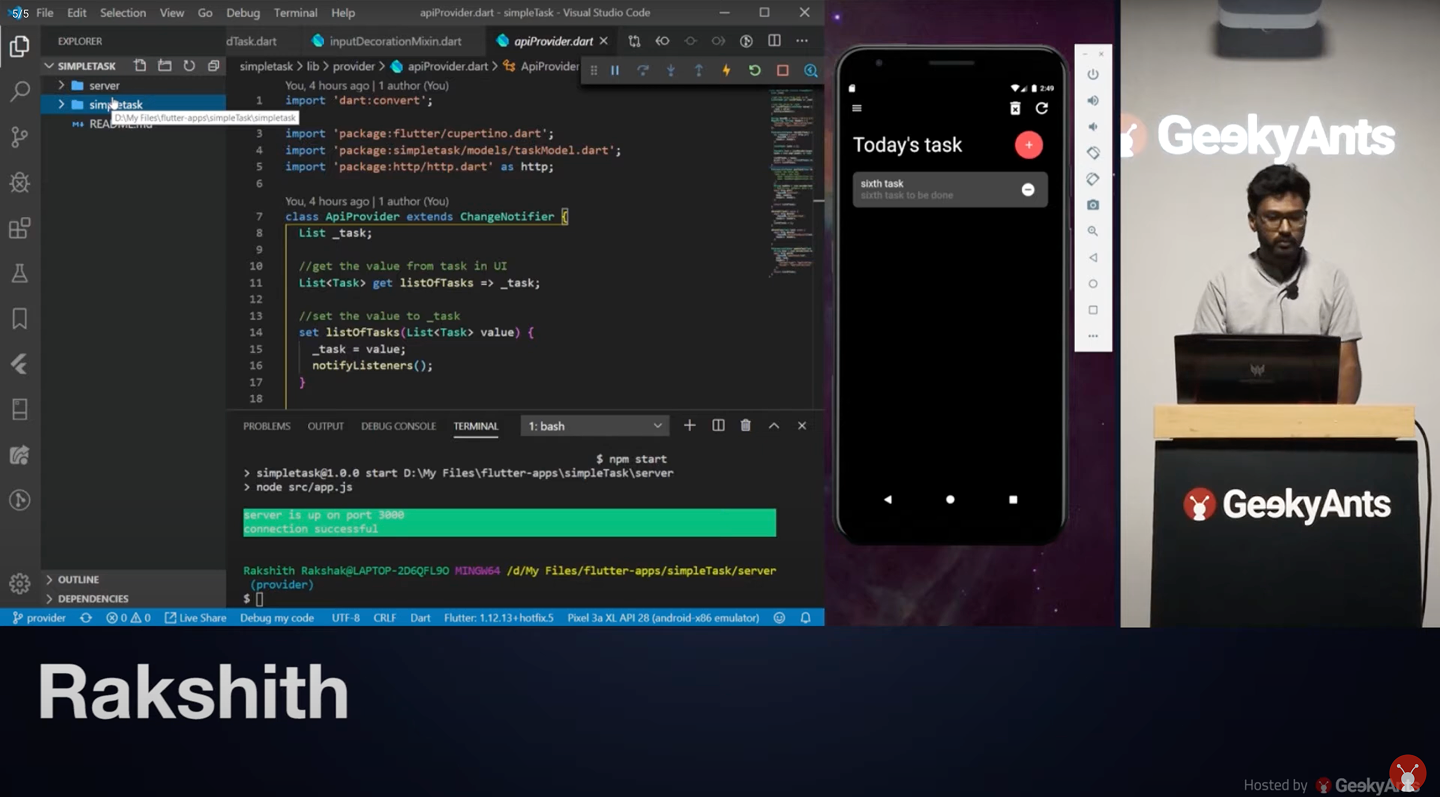
Task: Open the Source Control view
Action: tap(20, 137)
